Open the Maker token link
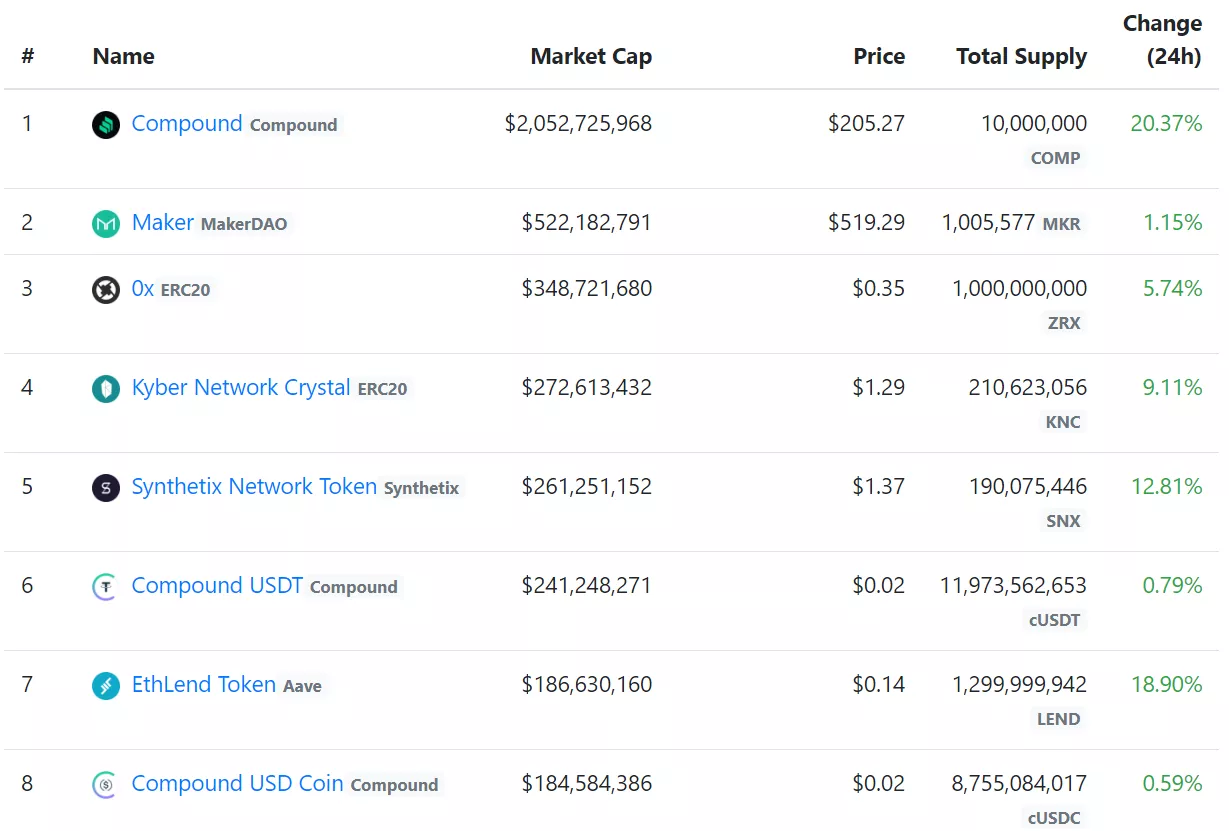 [x=163, y=223]
